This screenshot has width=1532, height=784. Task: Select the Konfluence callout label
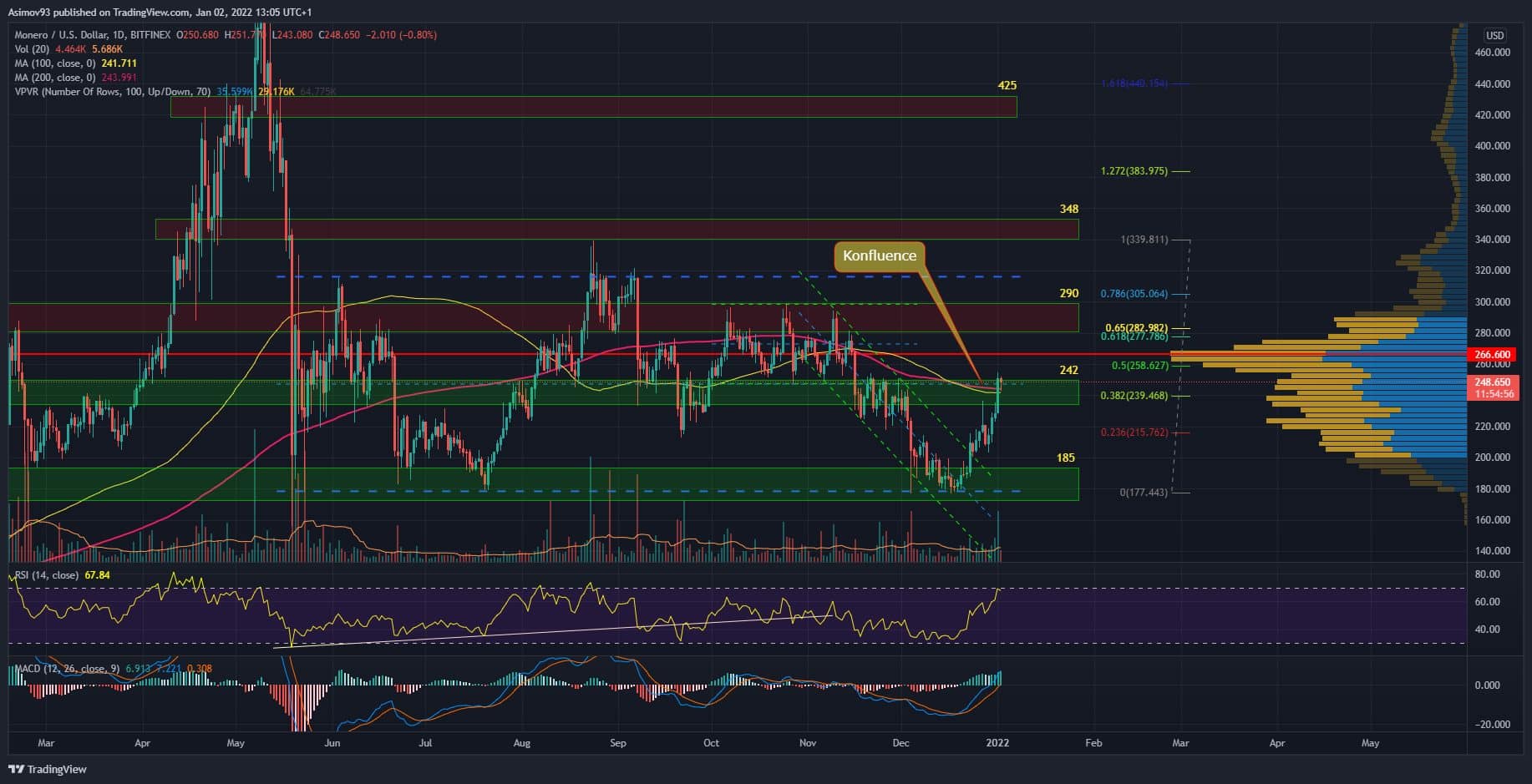tap(880, 256)
